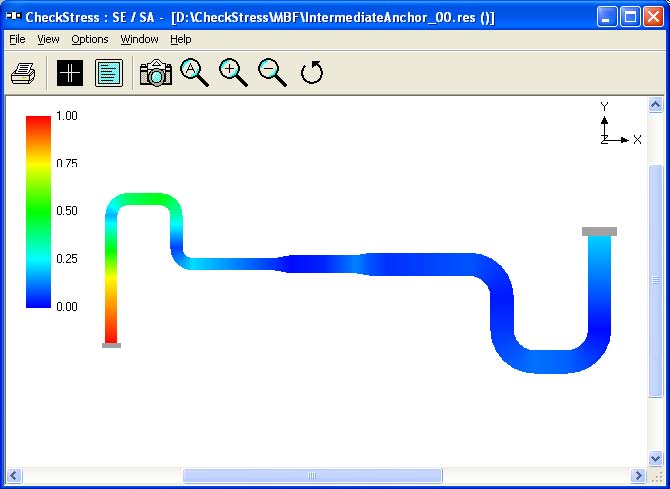Click the camera snapshot icon
Screen dimensions: 670x489
156,73
